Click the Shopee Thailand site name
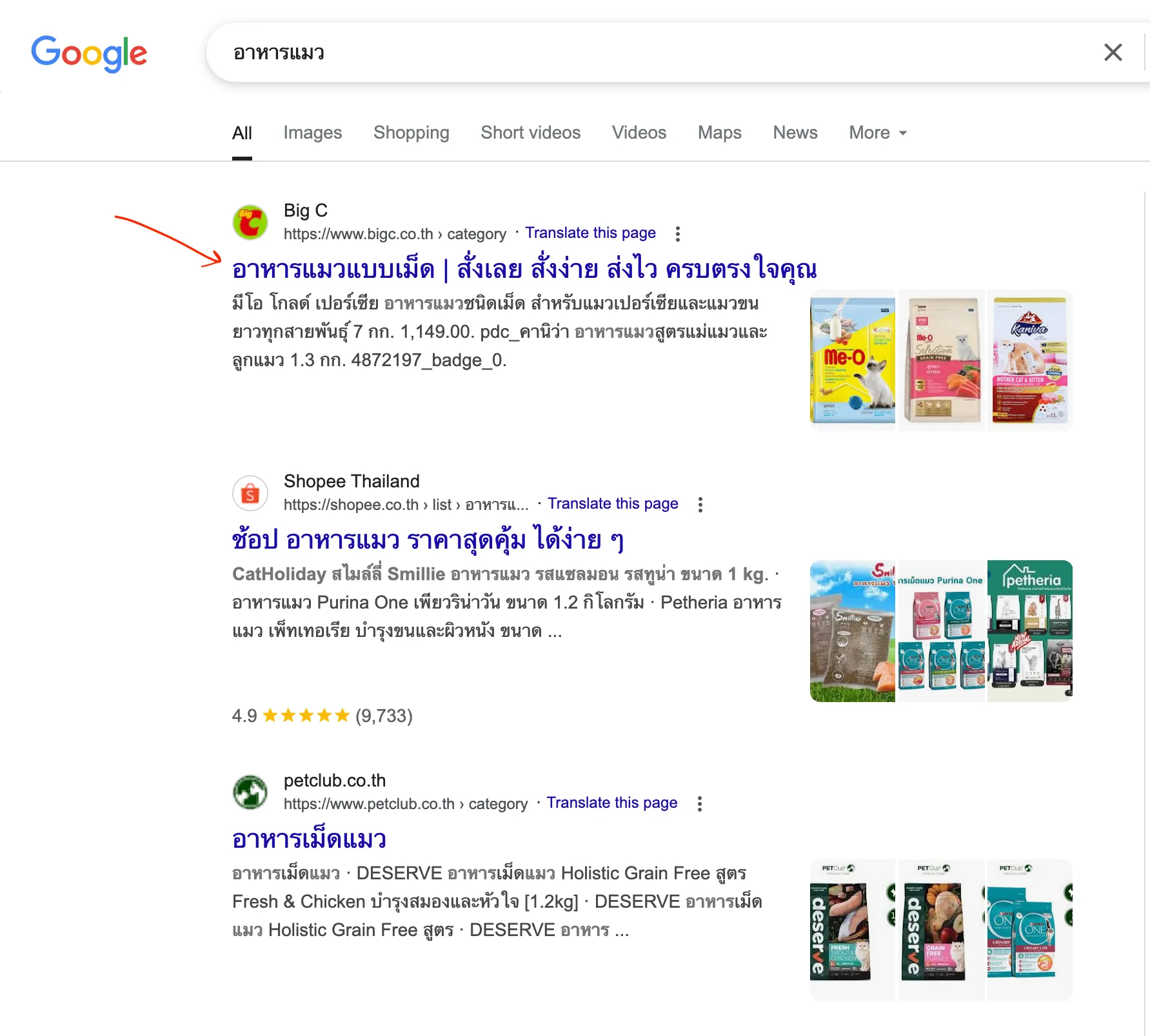The height and width of the screenshot is (1036, 1150). 352,481
